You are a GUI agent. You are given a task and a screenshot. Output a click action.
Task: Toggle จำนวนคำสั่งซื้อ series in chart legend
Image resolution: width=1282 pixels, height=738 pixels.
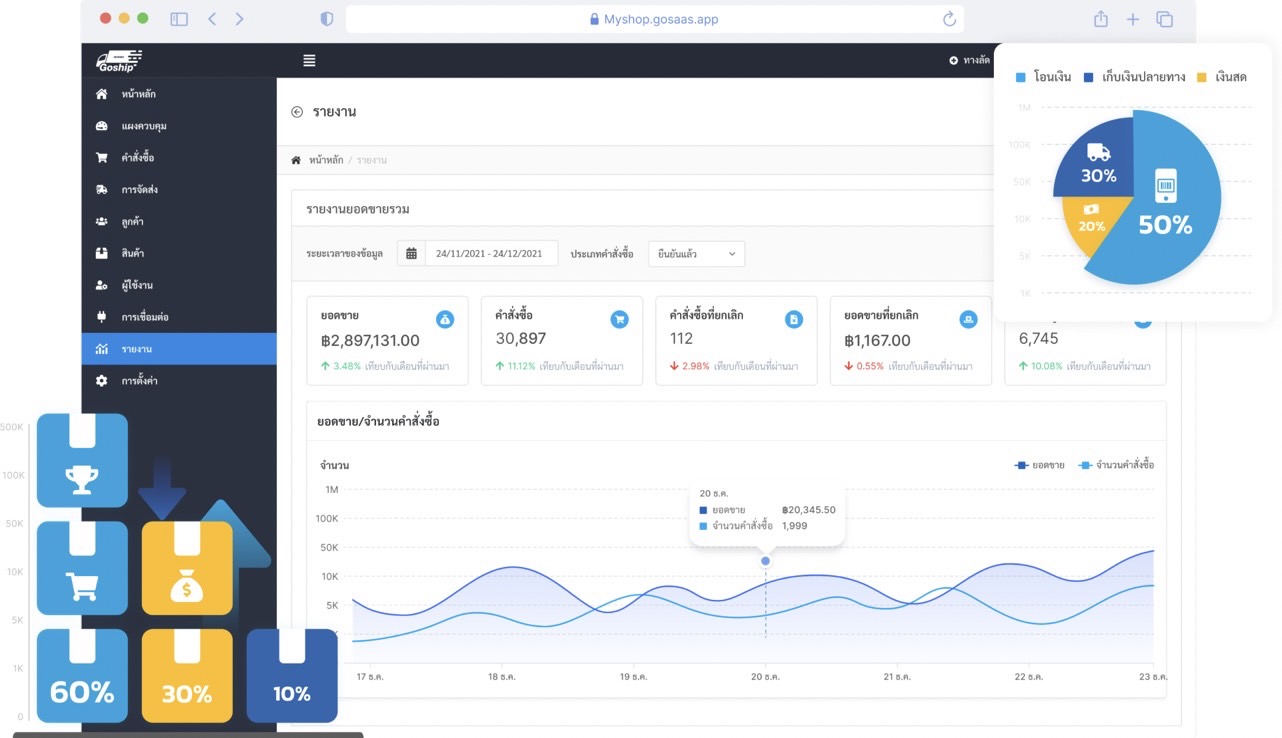coord(1117,465)
